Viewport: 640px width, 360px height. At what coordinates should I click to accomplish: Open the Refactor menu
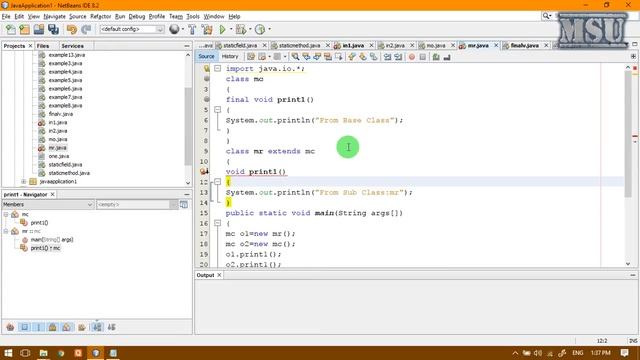click(100, 16)
